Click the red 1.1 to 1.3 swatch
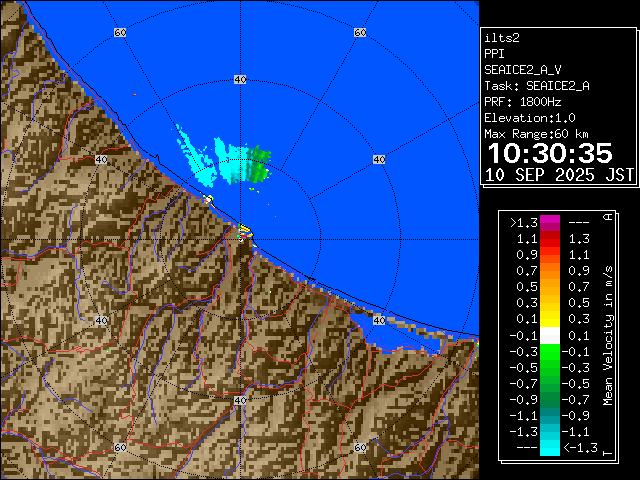The height and width of the screenshot is (480, 640). click(549, 239)
